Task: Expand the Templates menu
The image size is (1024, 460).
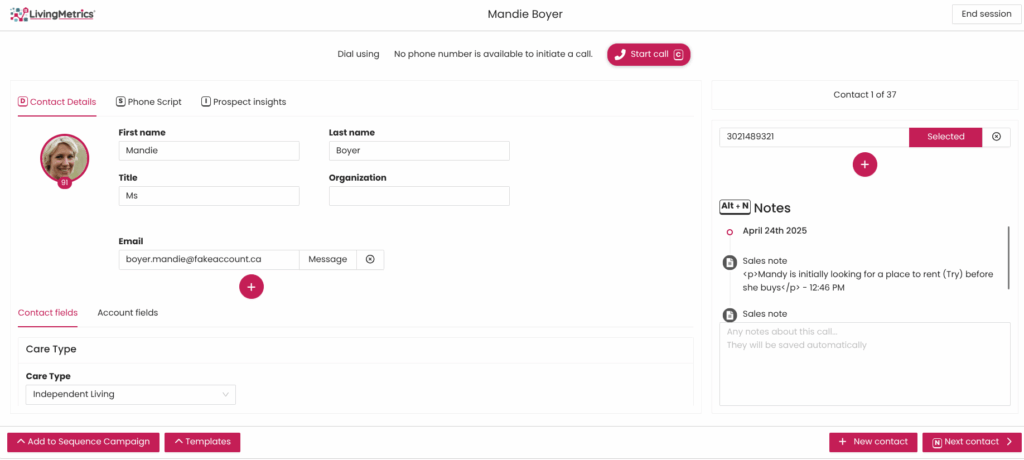Action: pos(202,442)
